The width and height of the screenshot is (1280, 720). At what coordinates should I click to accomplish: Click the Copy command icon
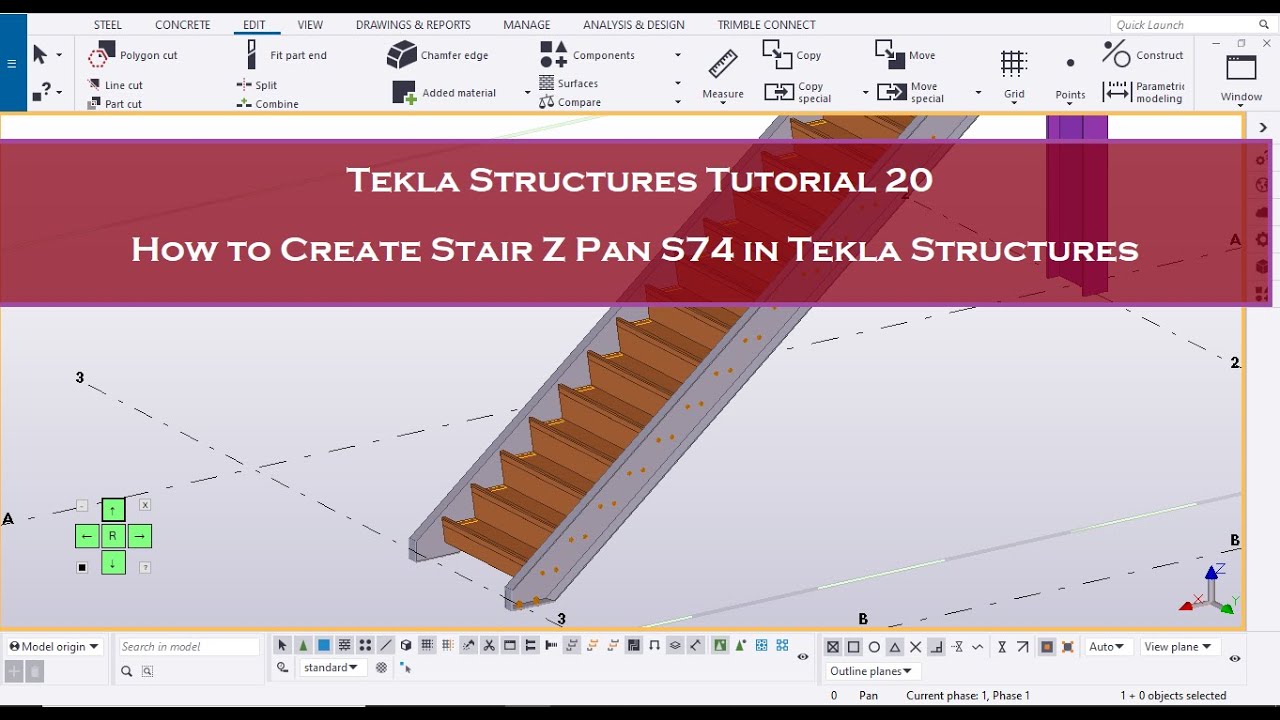(777, 54)
